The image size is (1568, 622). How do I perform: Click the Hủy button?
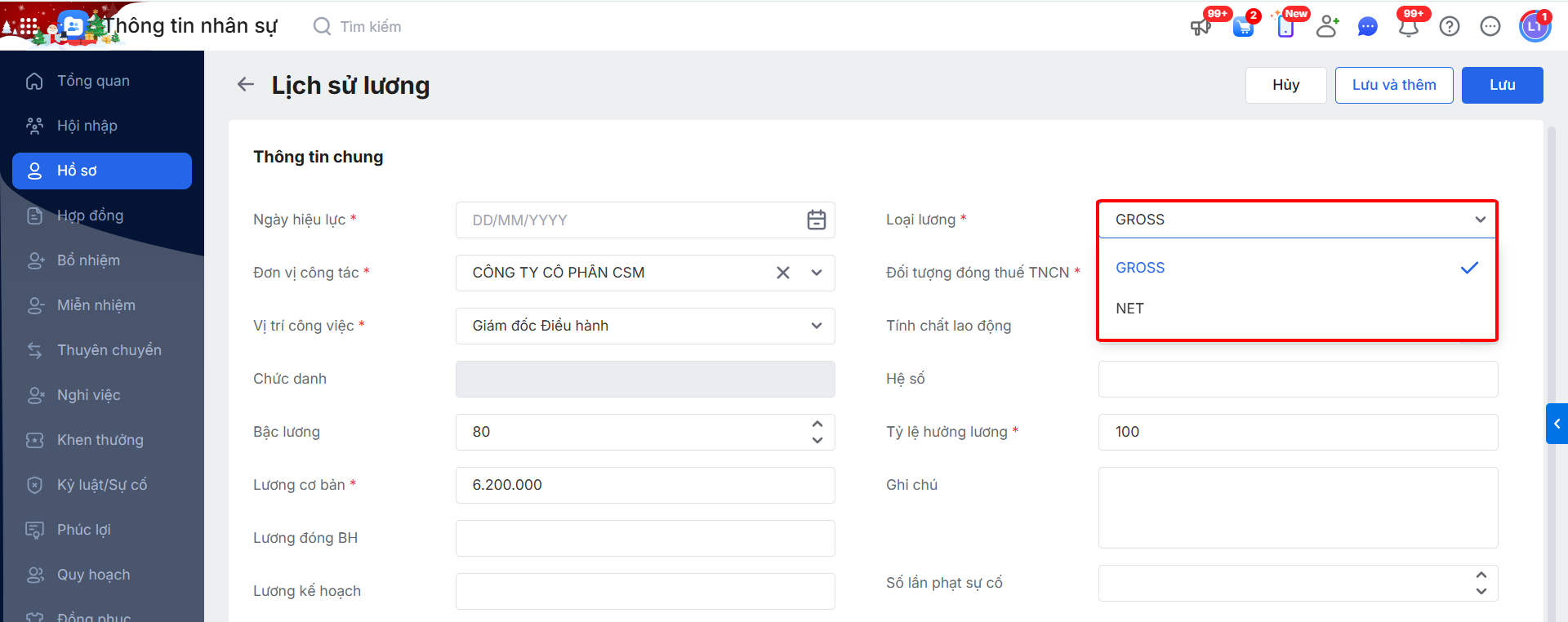(x=1285, y=85)
